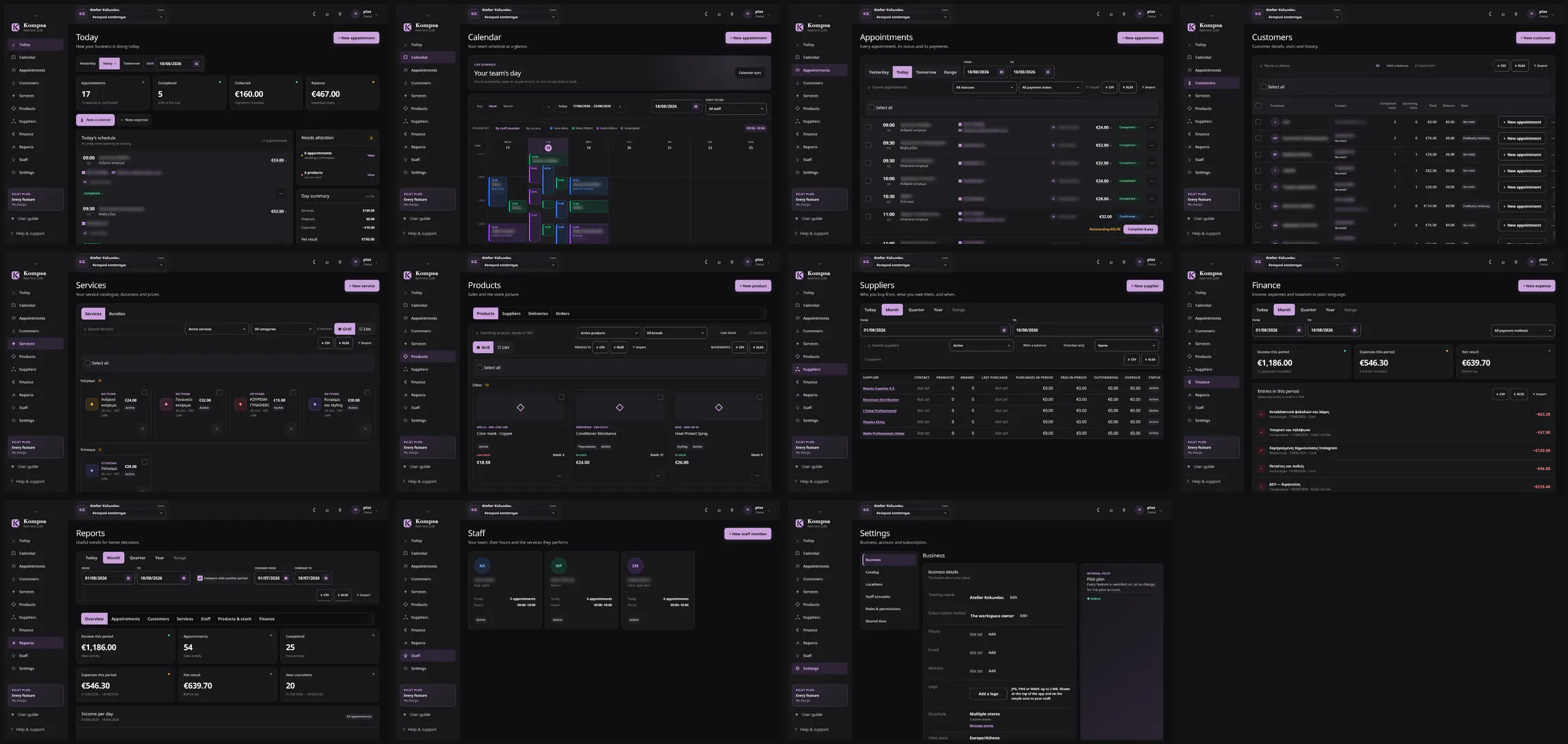Viewport: 1568px width, 744px height.
Task: Click the Suppliers sidebar icon on the Services screen
Action: point(14,369)
